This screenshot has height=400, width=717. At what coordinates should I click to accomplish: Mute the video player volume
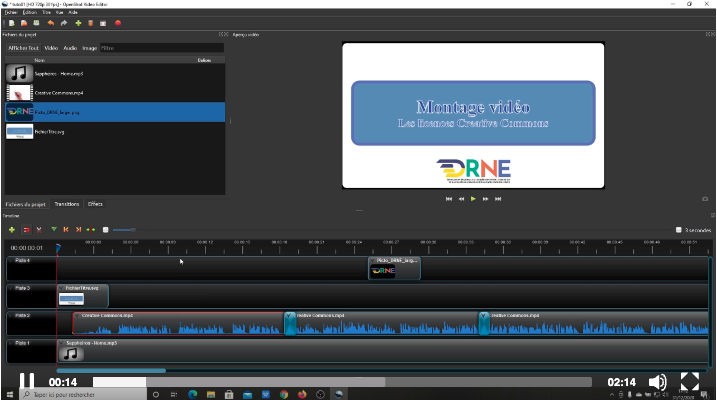658,382
